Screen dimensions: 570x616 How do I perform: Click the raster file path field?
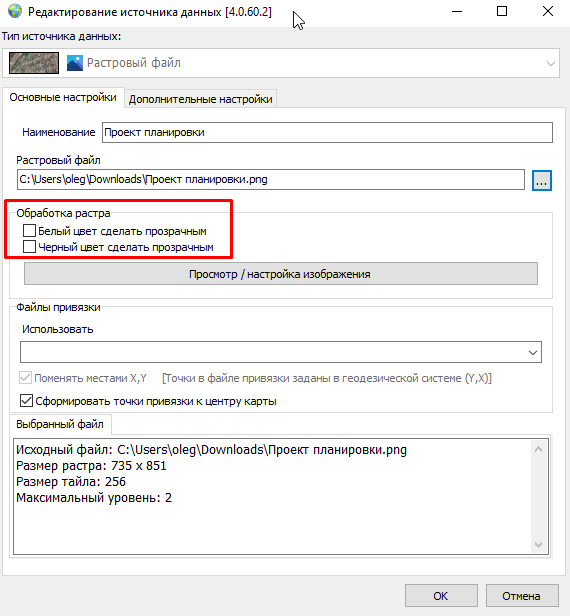[x=271, y=180]
